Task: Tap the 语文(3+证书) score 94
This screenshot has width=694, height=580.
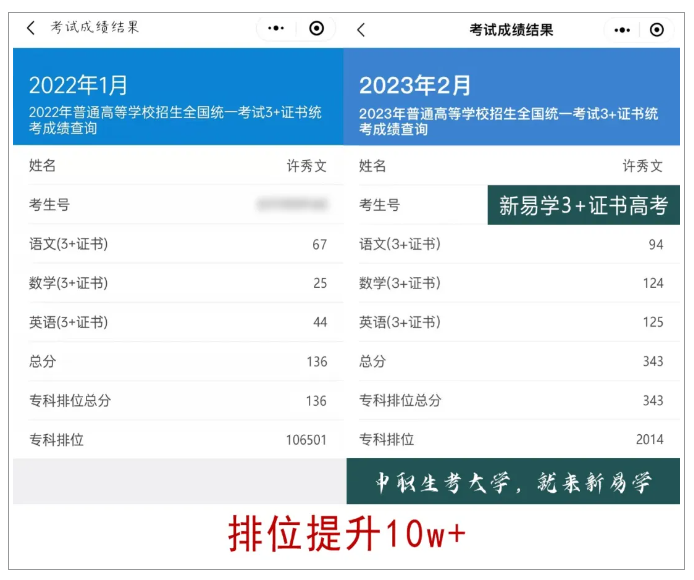Action: coord(656,244)
